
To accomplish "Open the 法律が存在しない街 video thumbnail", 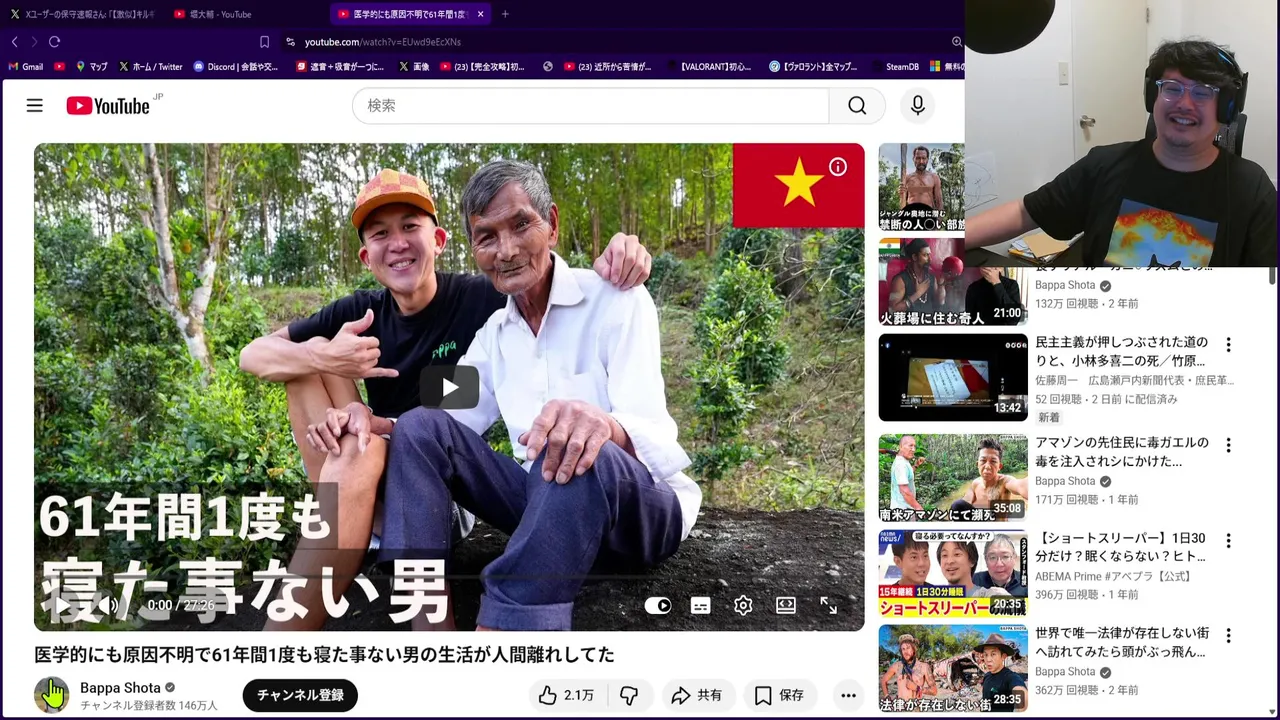I will pos(952,669).
